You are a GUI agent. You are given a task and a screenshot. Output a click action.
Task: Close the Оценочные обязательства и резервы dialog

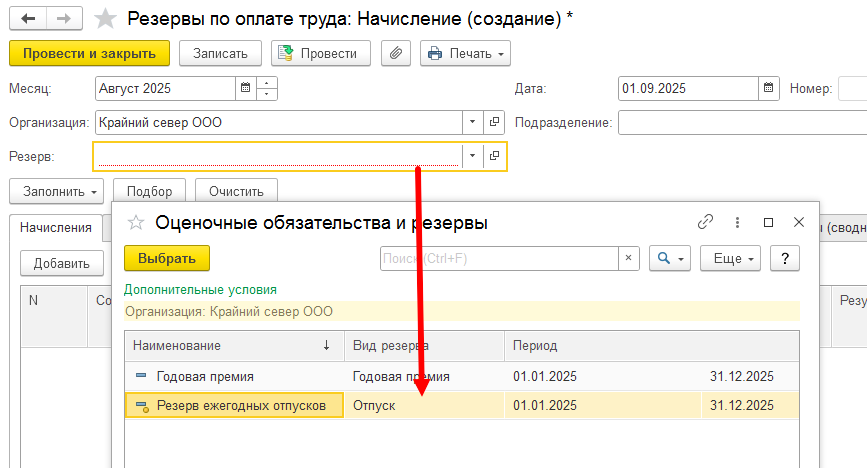[799, 222]
